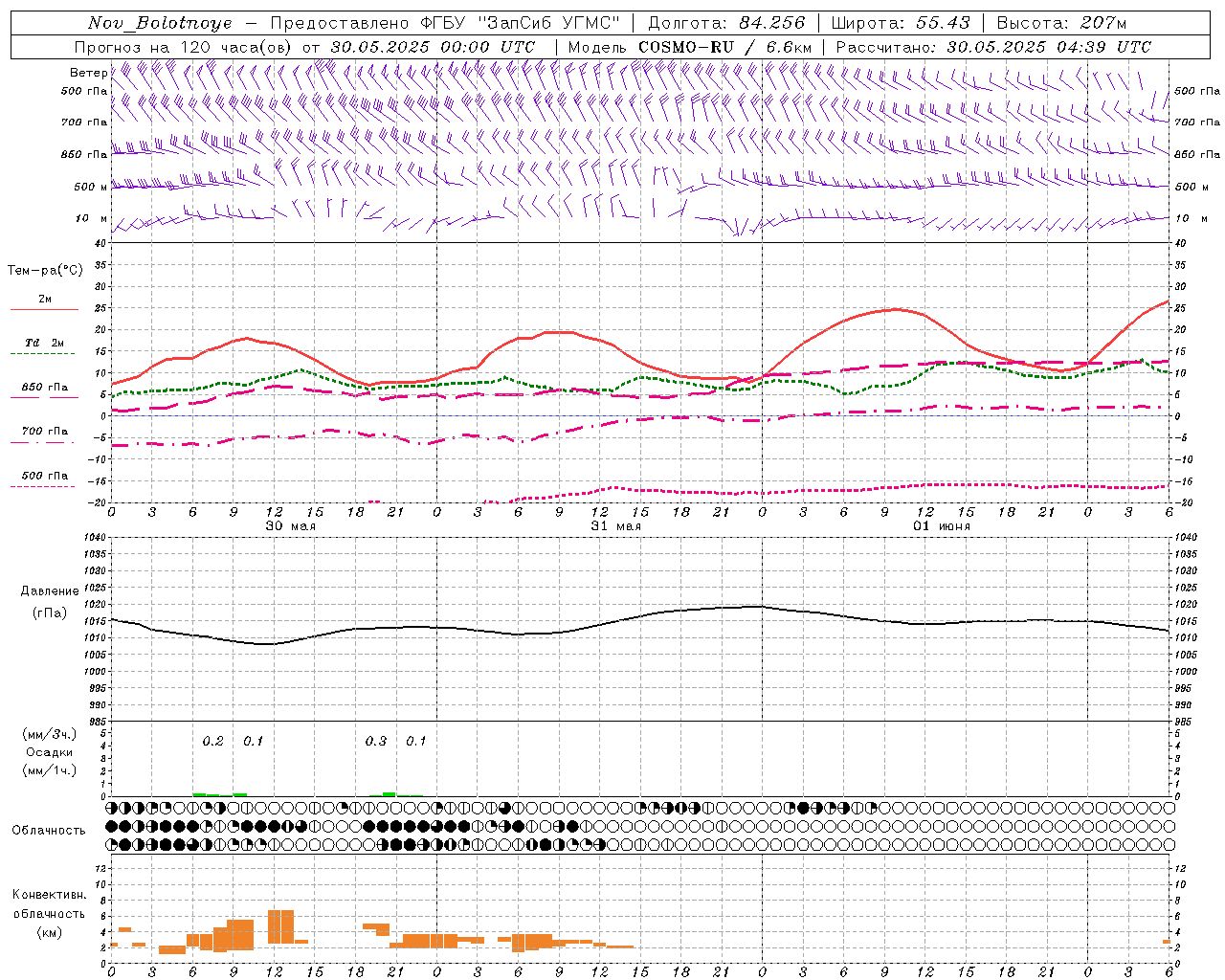This screenshot has height=980, width=1225.
Task: Click the 0.2 precipitation amount value
Action: coord(212,741)
